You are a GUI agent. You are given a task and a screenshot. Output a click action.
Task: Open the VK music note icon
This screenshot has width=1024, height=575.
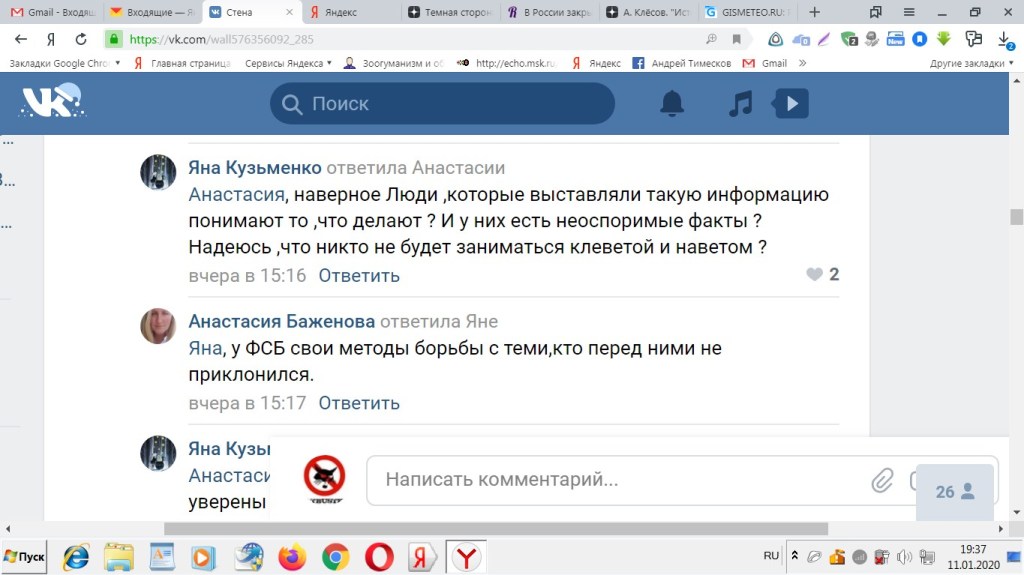point(740,104)
